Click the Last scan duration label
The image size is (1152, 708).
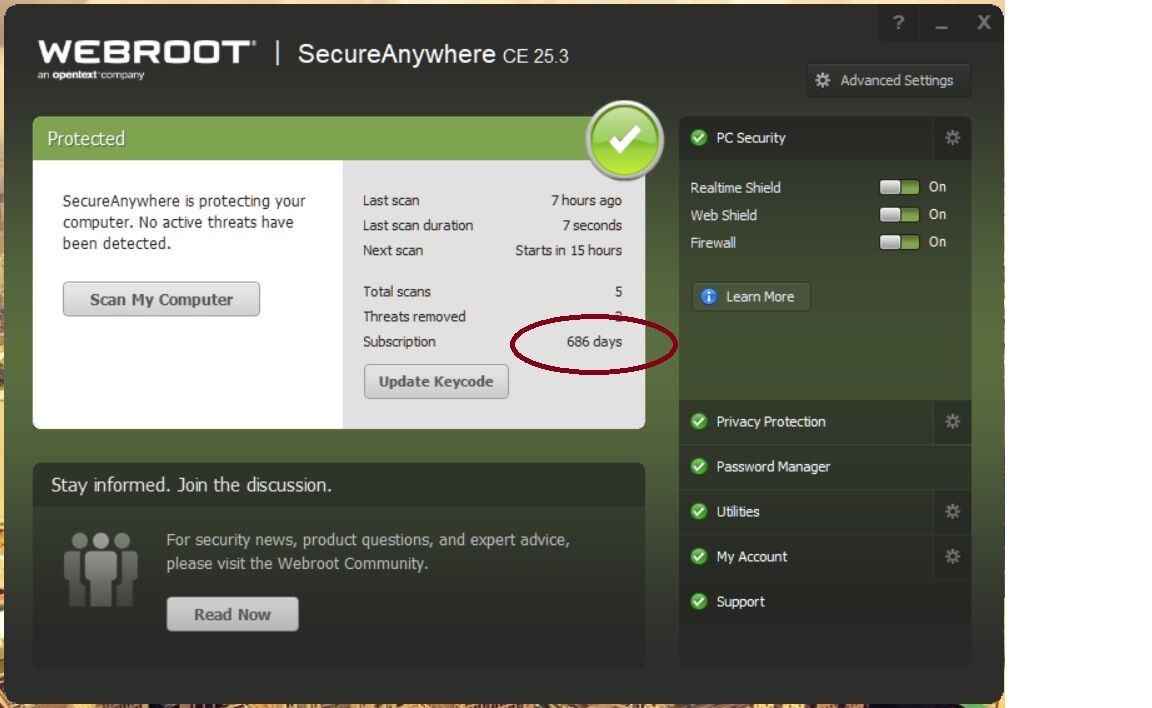coord(418,225)
